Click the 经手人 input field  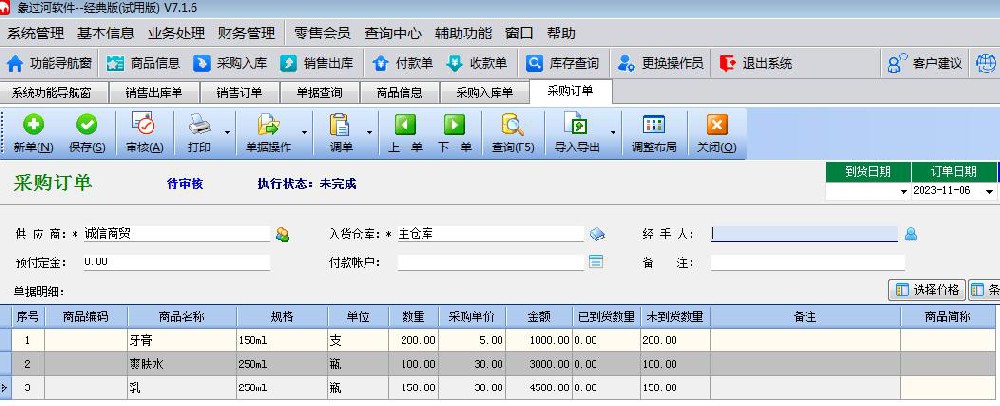(804, 234)
